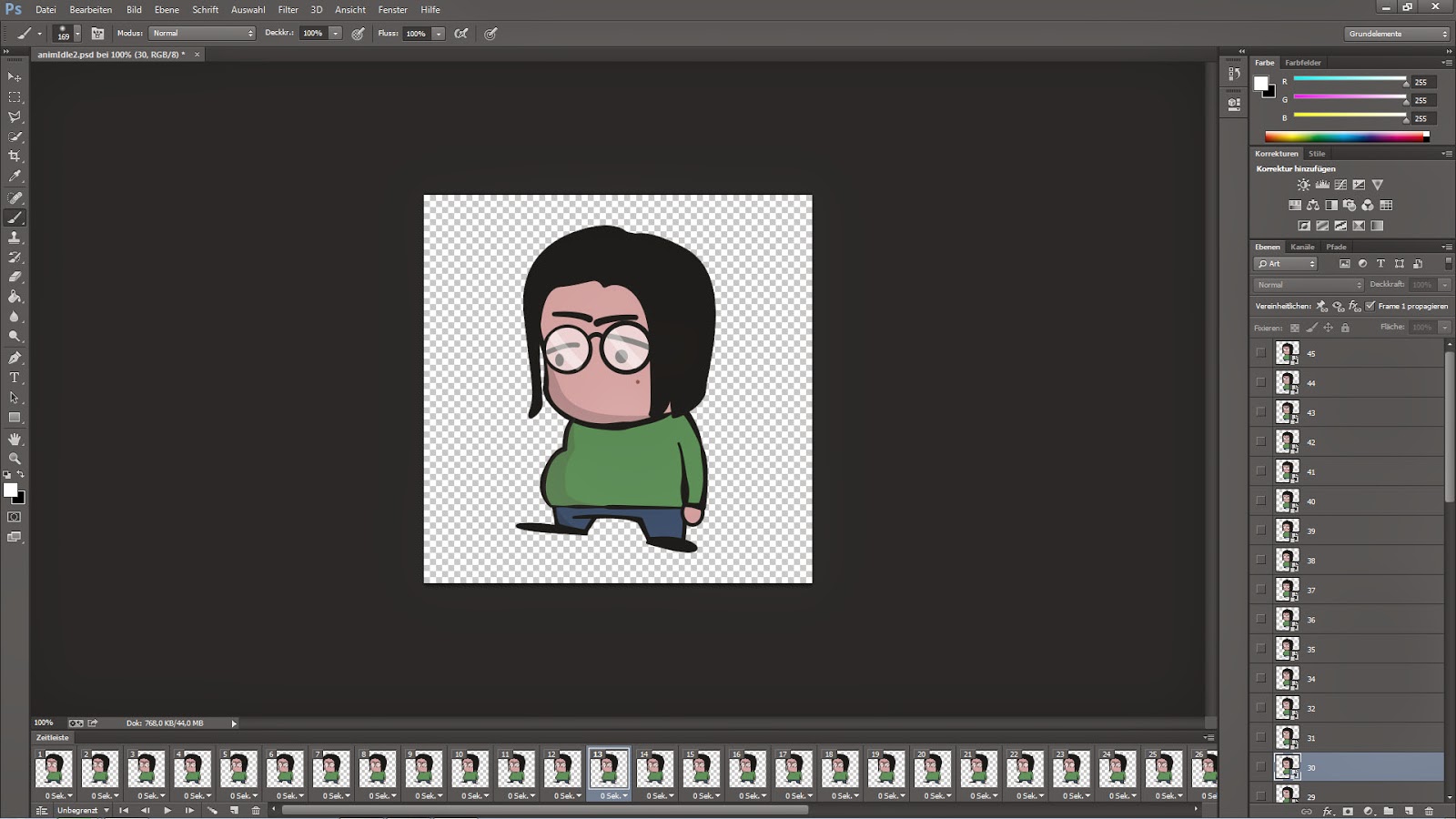Toggle the Position unify icon next to Vereinheitlichen

[1320, 306]
